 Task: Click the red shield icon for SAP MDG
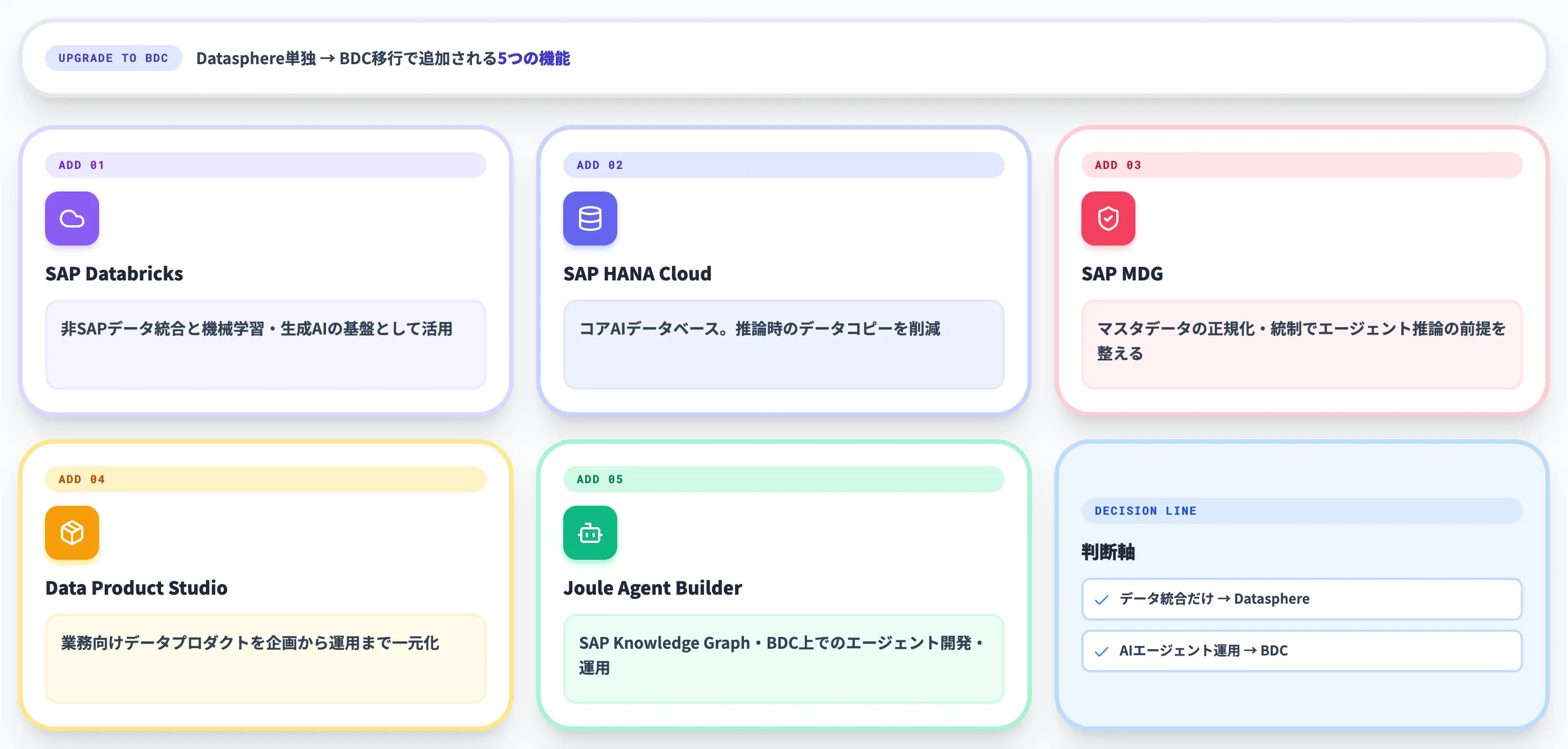[1108, 219]
